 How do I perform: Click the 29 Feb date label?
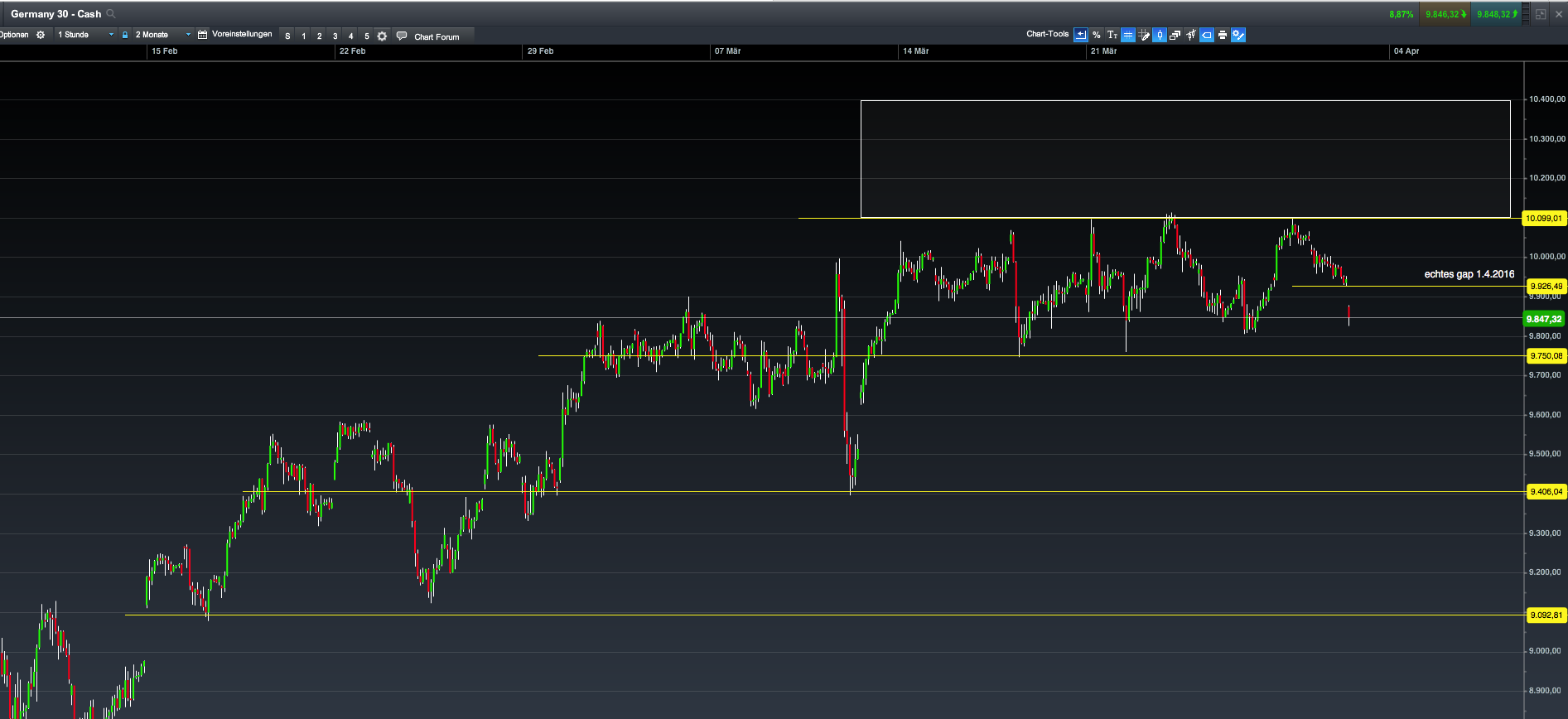540,51
